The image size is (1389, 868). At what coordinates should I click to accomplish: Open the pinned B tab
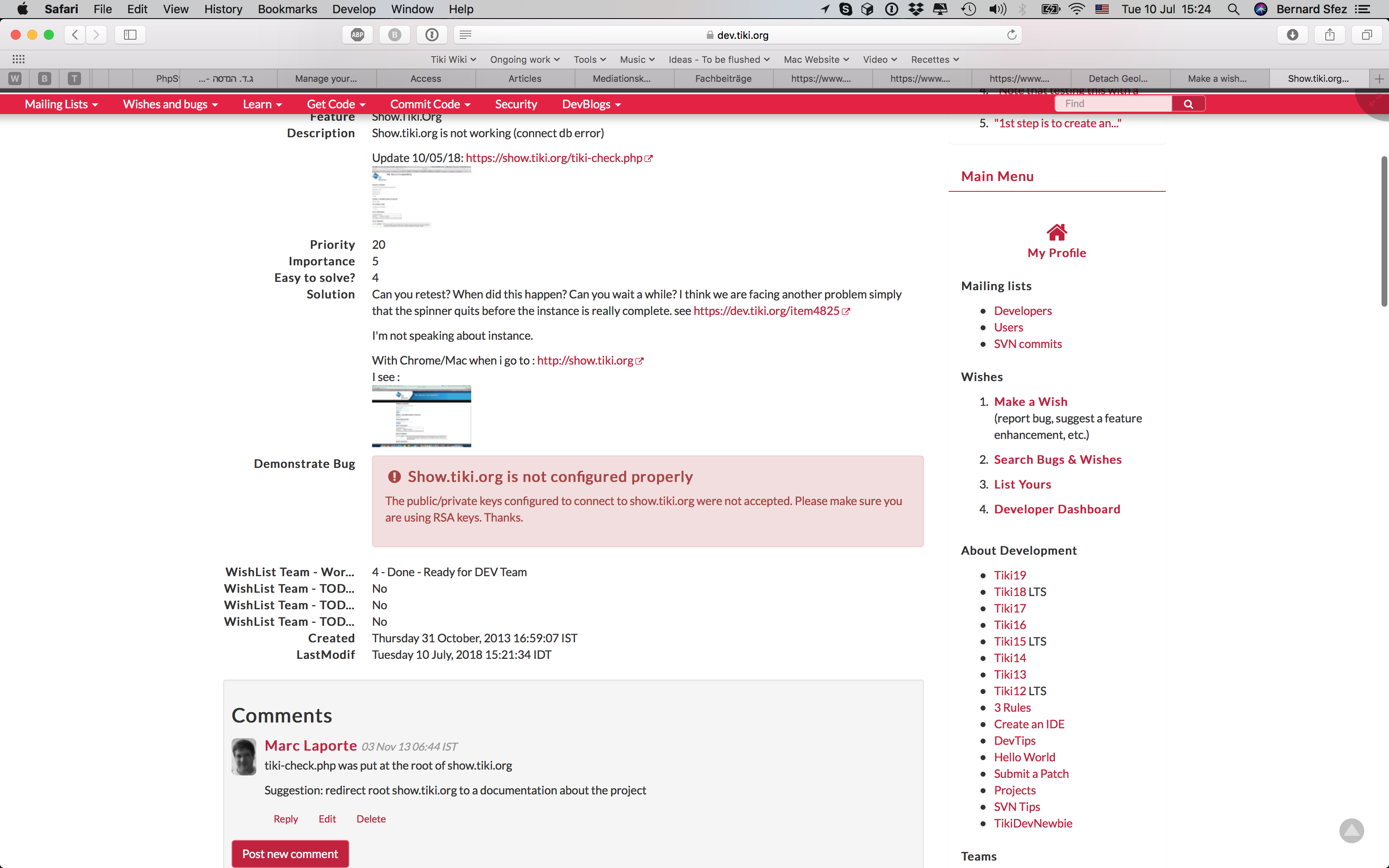click(x=44, y=79)
